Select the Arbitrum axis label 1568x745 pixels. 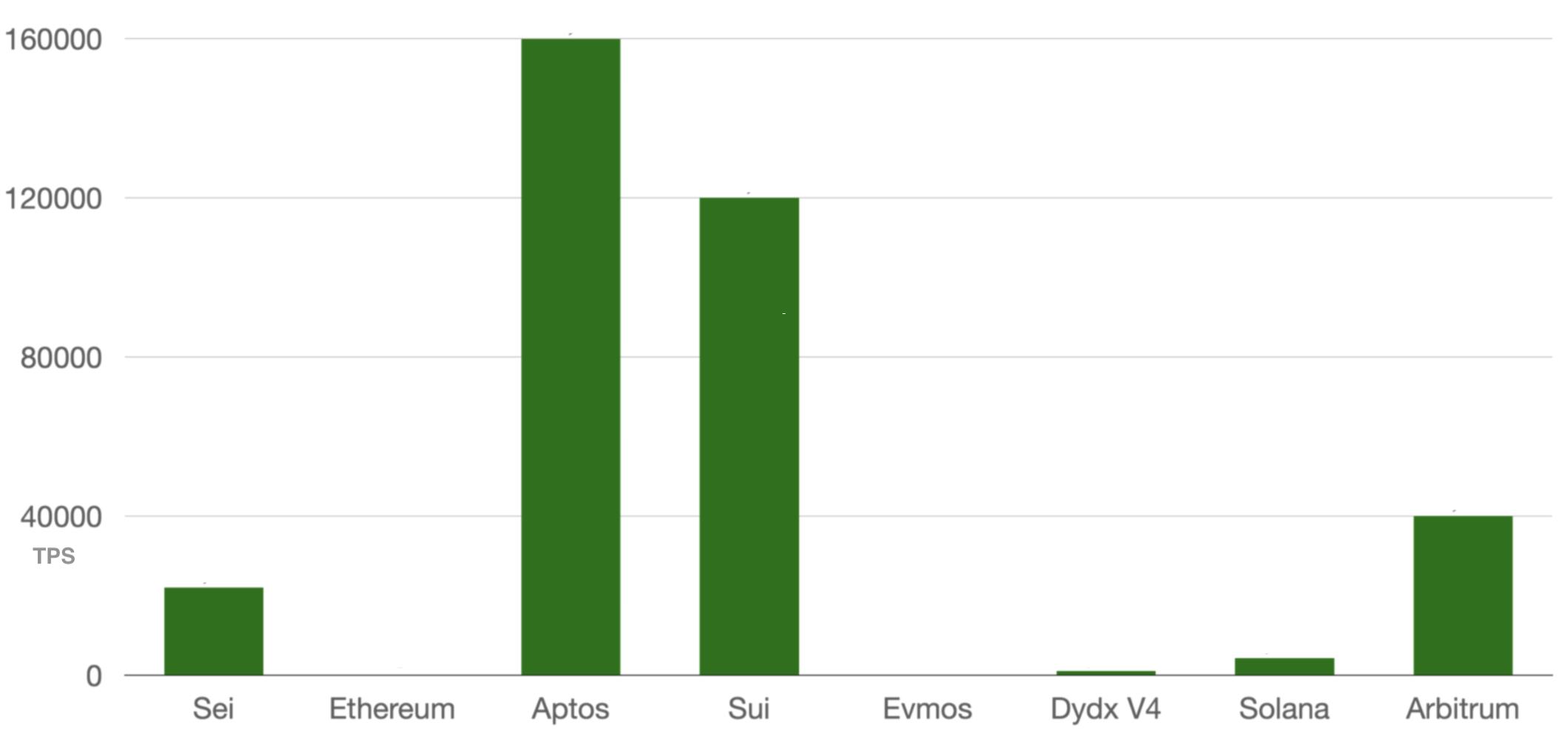(x=1462, y=709)
